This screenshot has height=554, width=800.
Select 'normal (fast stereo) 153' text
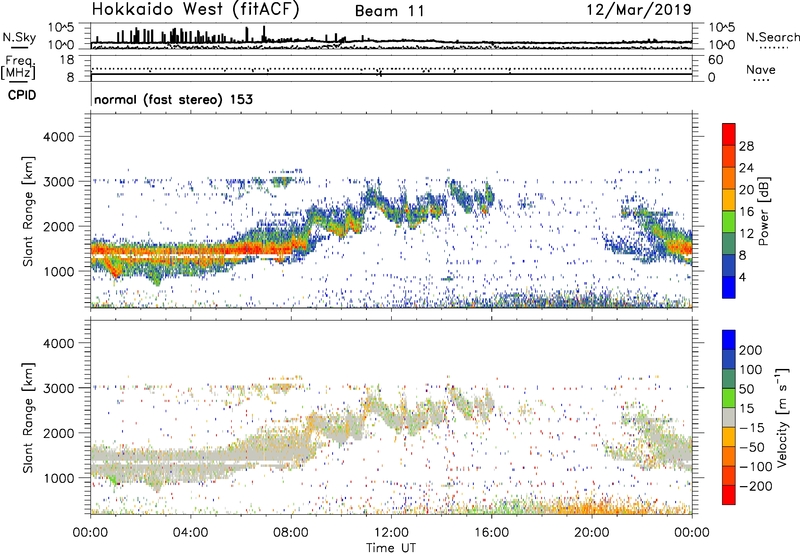click(173, 99)
